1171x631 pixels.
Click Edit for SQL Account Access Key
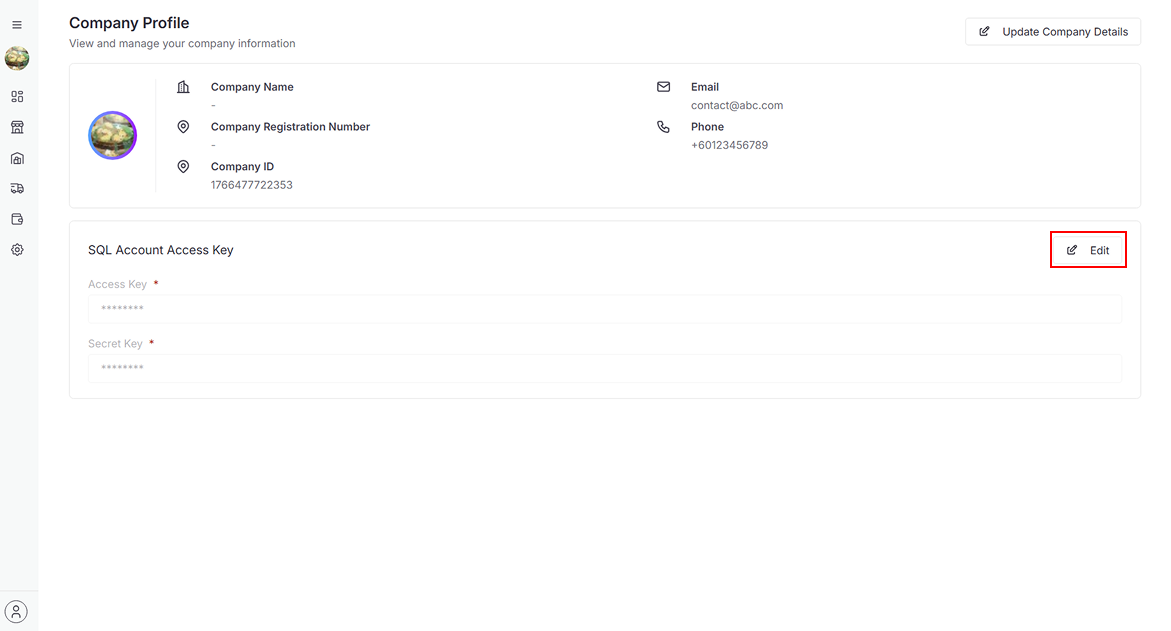pyautogui.click(x=1088, y=250)
